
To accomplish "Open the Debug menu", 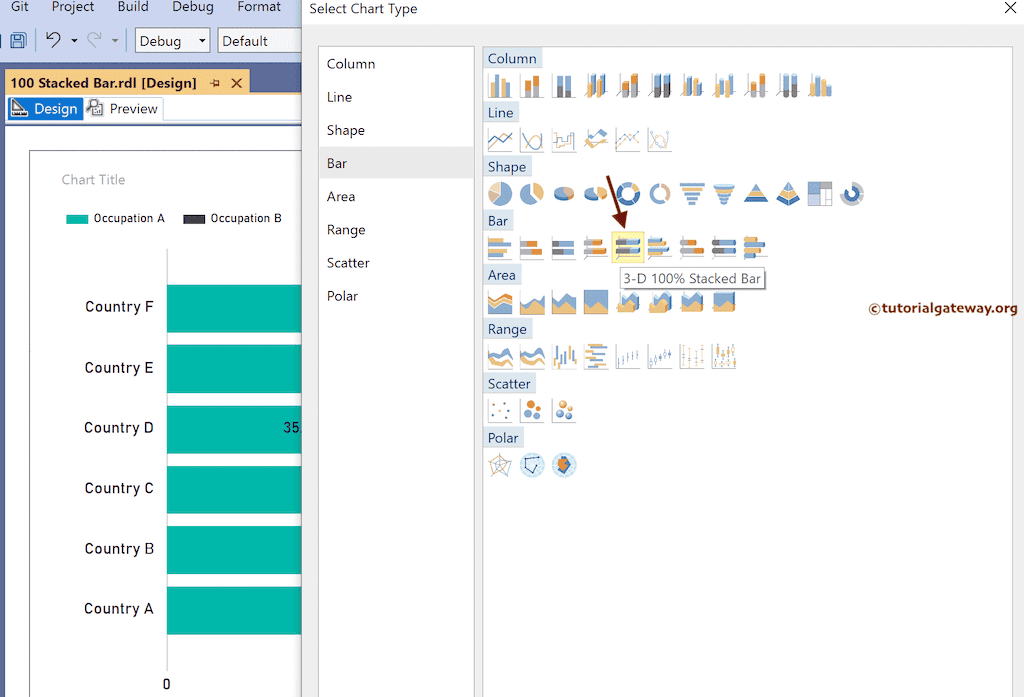I will [193, 7].
